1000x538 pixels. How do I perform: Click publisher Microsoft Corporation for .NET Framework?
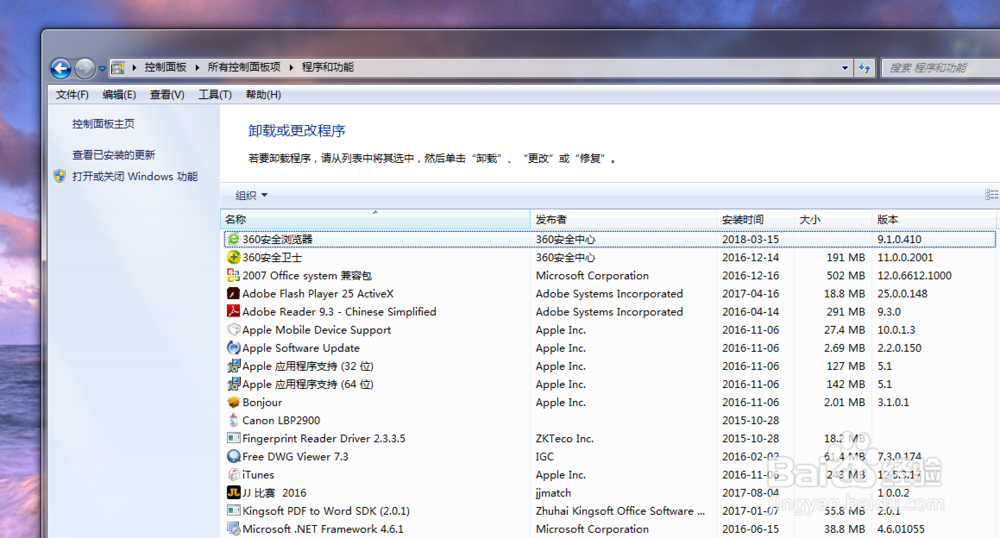(x=592, y=529)
